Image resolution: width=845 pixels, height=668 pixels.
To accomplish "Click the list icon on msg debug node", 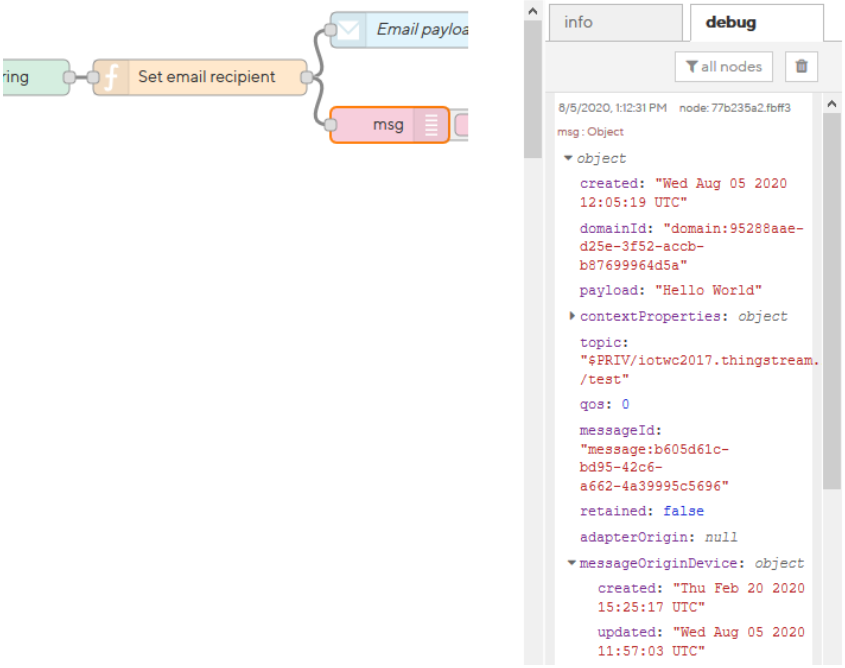I will click(x=431, y=125).
